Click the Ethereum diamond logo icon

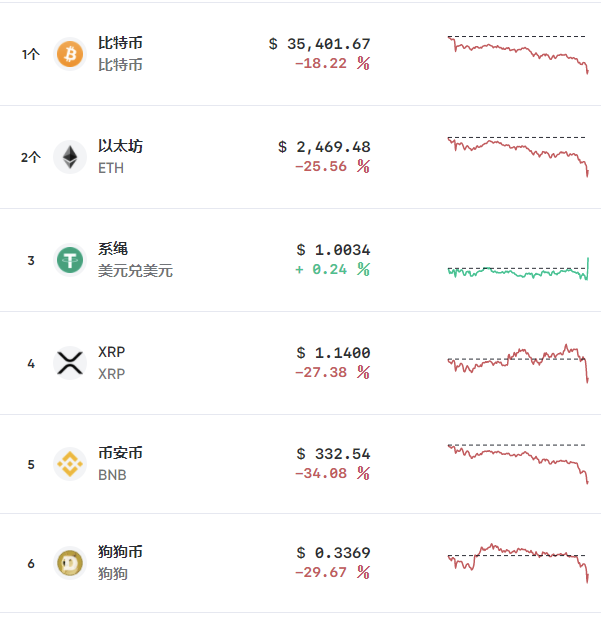point(70,157)
